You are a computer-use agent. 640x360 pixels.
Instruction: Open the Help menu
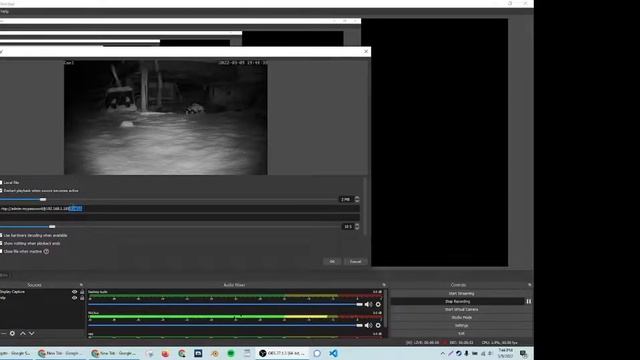(x=4, y=11)
